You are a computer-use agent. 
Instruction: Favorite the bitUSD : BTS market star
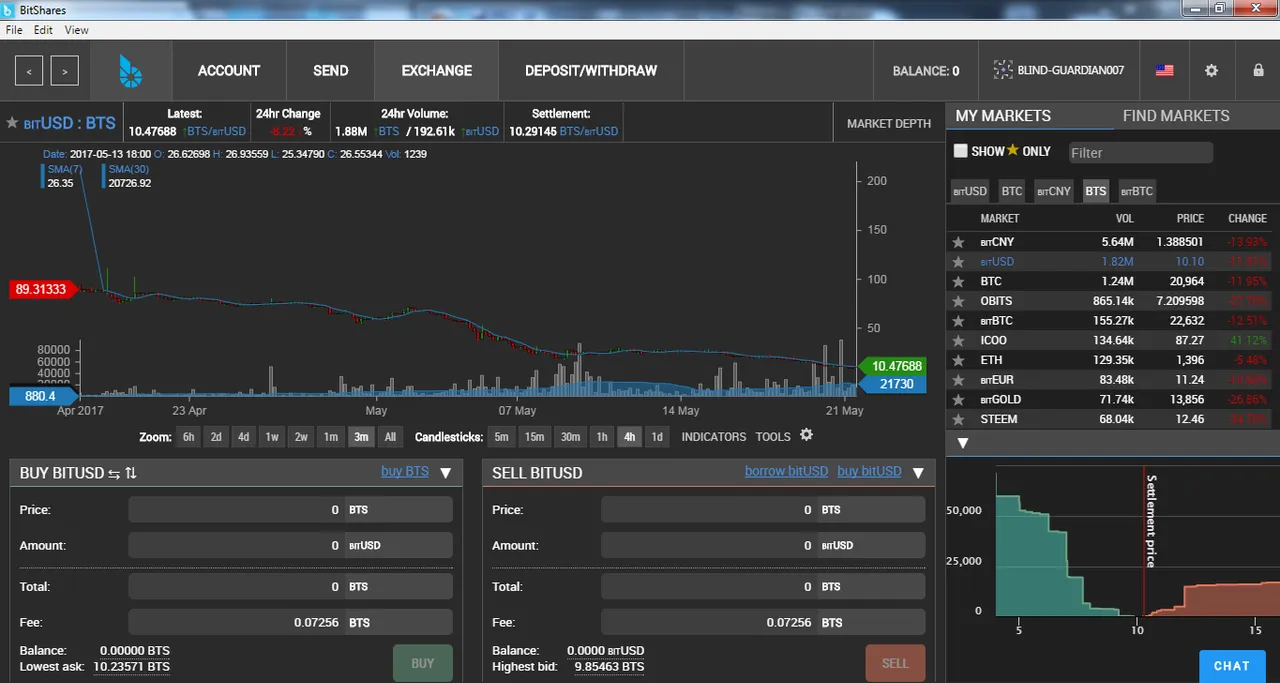pos(12,123)
